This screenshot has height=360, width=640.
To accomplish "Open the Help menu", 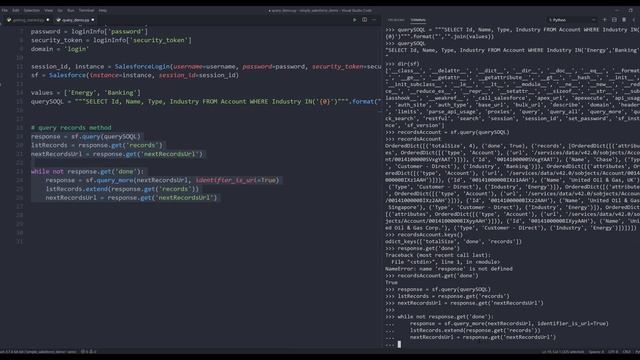I will [103, 10].
